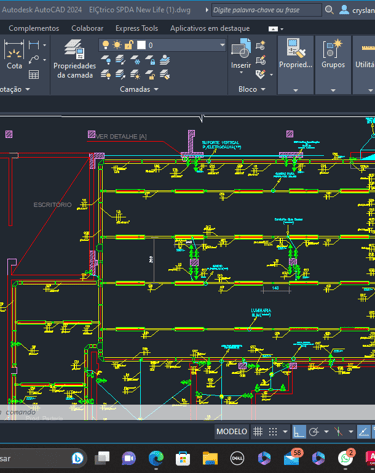This screenshot has height=473, width=375.
Task: Click the search magnifier icon
Action: pyautogui.click(x=329, y=10)
